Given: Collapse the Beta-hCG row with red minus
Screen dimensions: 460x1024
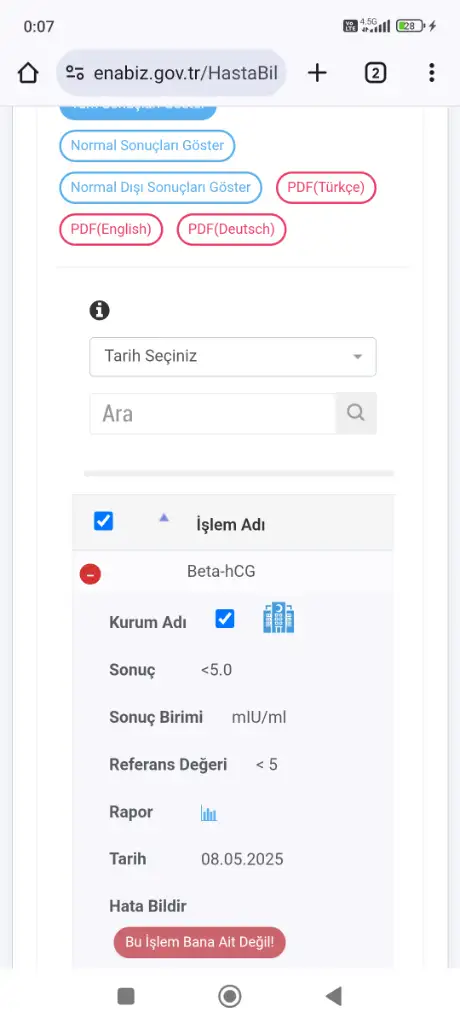Looking at the screenshot, I should tap(90, 574).
